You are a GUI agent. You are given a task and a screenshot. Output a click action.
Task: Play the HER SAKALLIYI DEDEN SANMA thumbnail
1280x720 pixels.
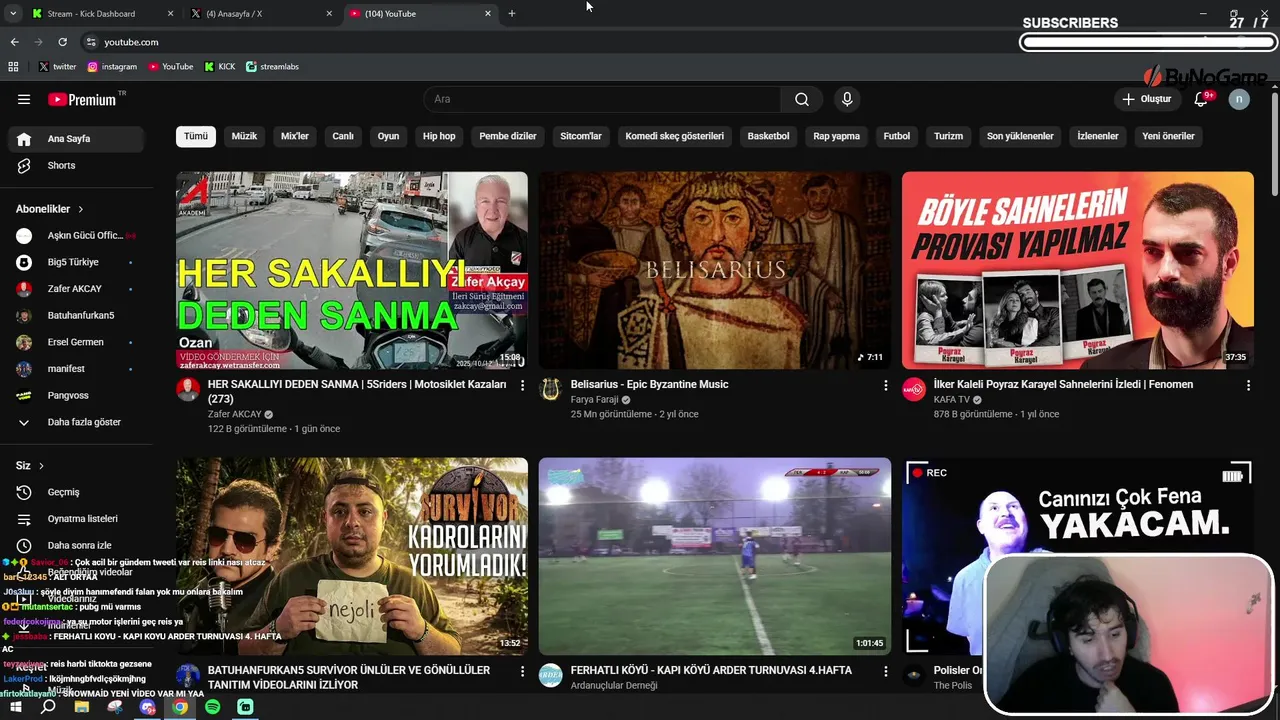pyautogui.click(x=352, y=270)
